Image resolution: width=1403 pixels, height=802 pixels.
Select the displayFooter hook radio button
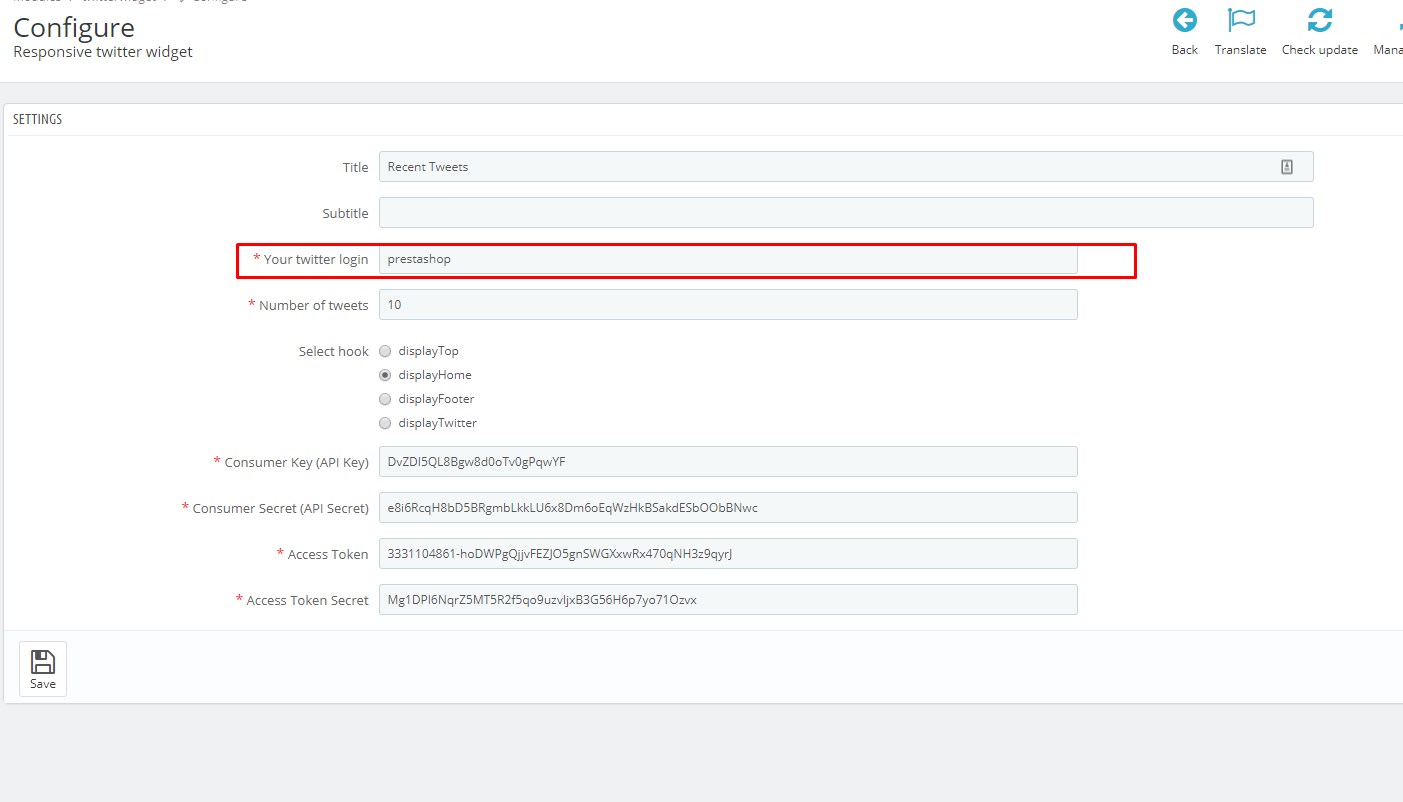385,399
